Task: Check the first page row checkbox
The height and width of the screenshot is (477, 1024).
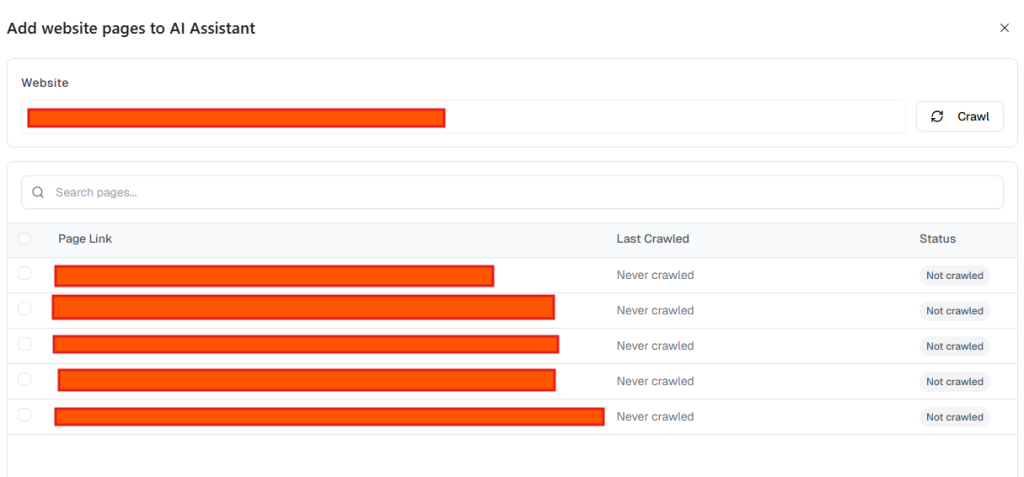Action: point(24,274)
